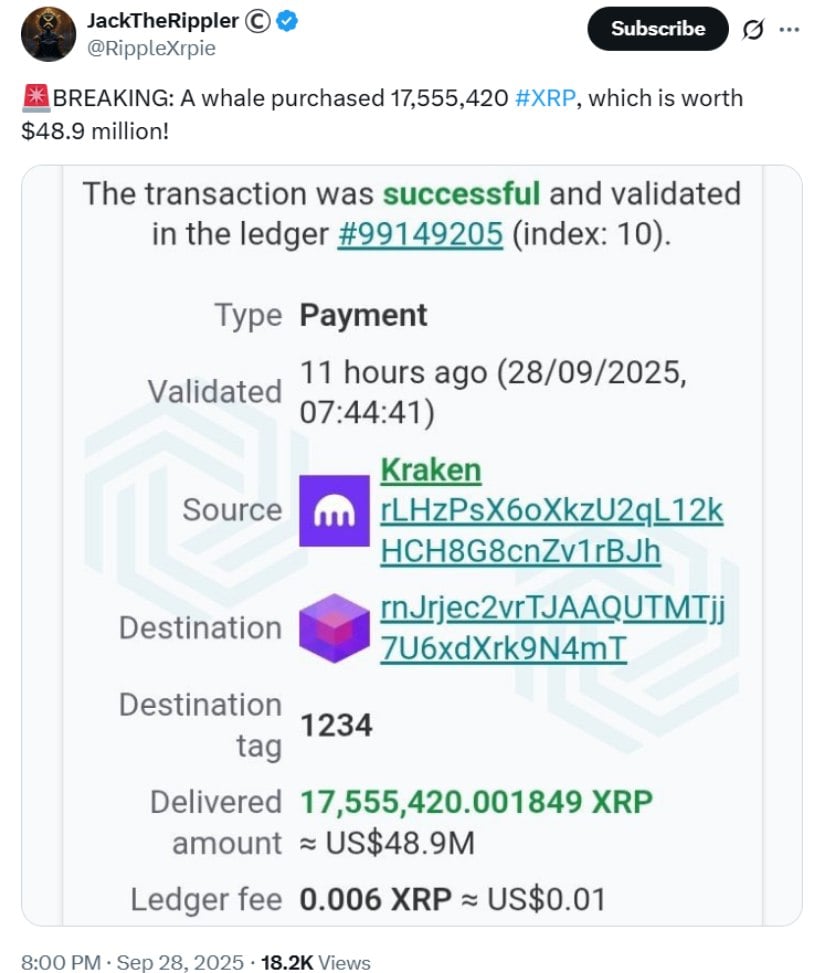
Task: Click the 8:00 PM Sep 28, 2025 timestamp
Action: tap(132, 962)
